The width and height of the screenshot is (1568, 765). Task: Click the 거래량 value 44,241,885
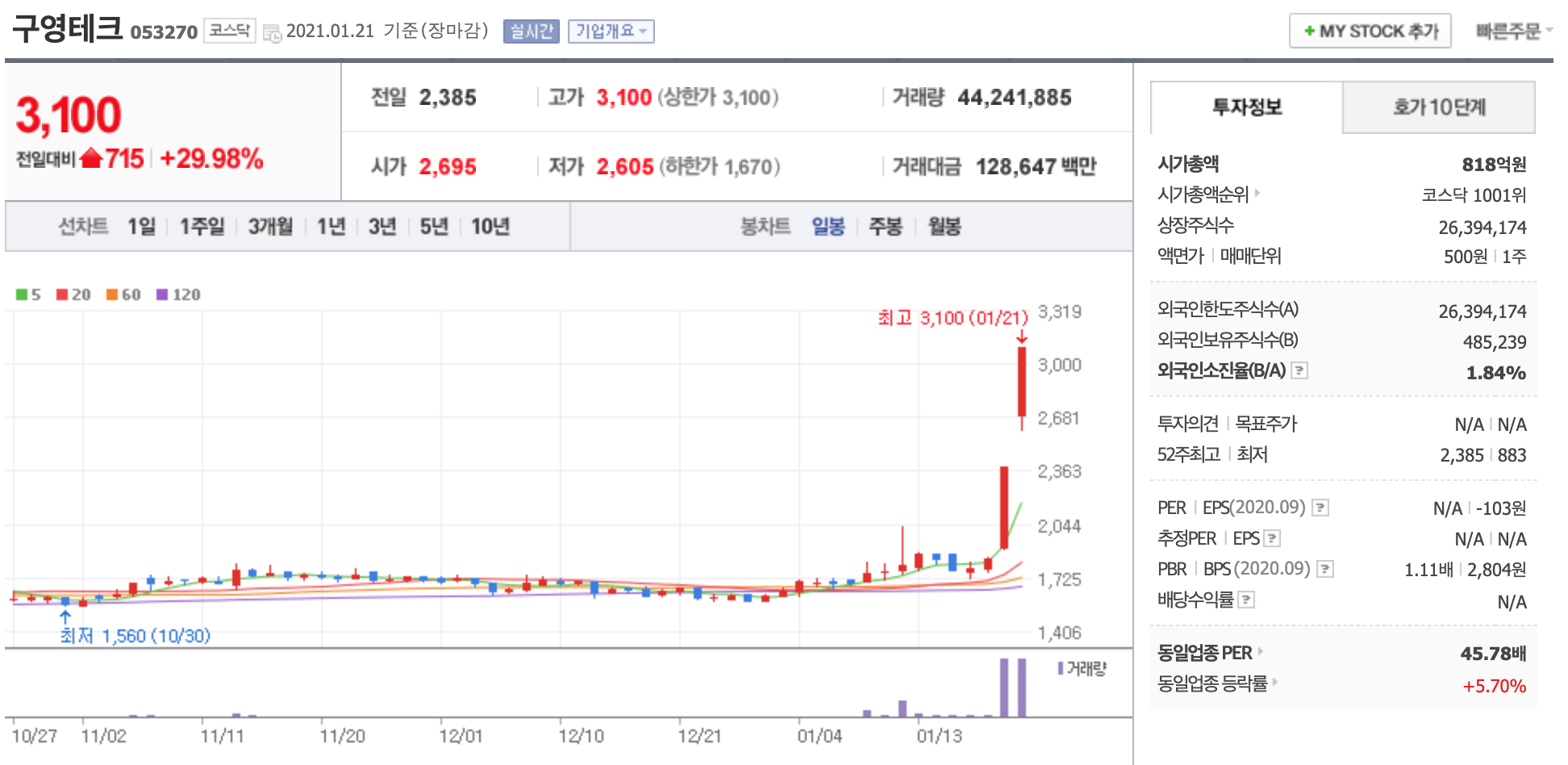[1015, 98]
